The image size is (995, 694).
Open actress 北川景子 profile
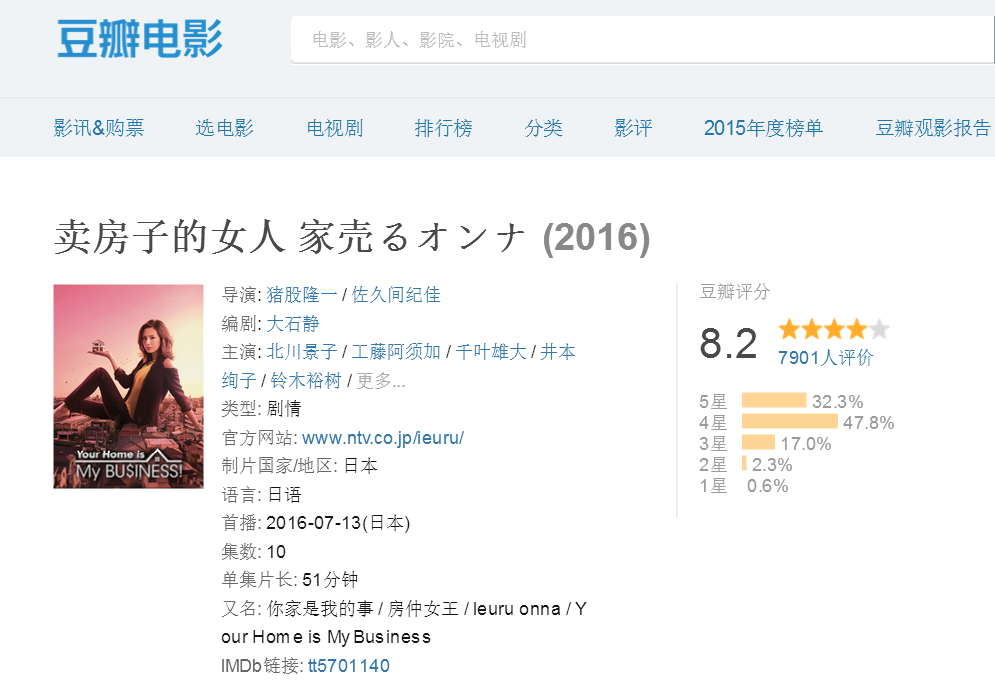pyautogui.click(x=301, y=352)
